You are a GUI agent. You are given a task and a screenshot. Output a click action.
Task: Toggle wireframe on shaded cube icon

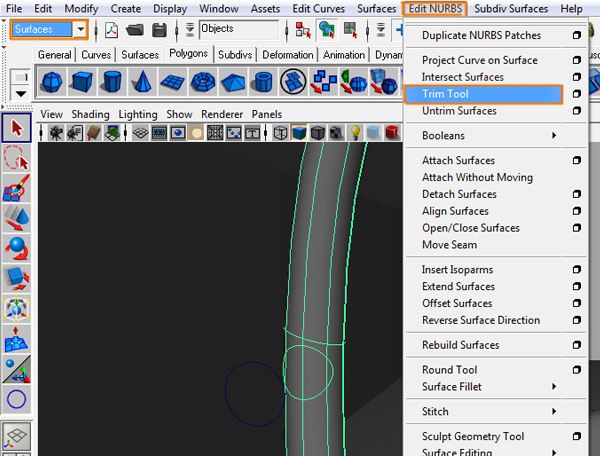click(x=318, y=133)
